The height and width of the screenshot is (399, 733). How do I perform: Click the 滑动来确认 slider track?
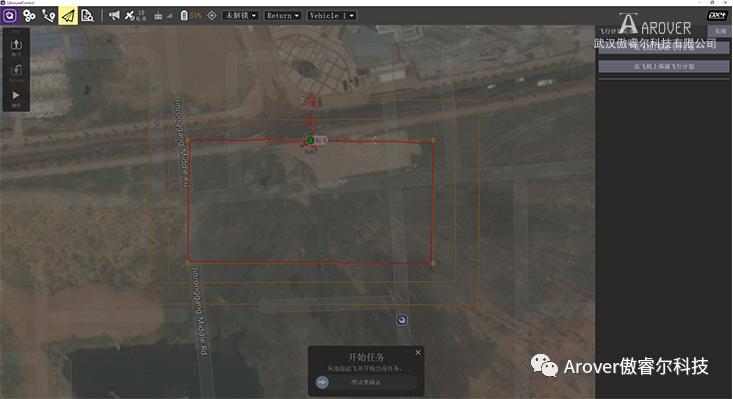click(x=366, y=382)
